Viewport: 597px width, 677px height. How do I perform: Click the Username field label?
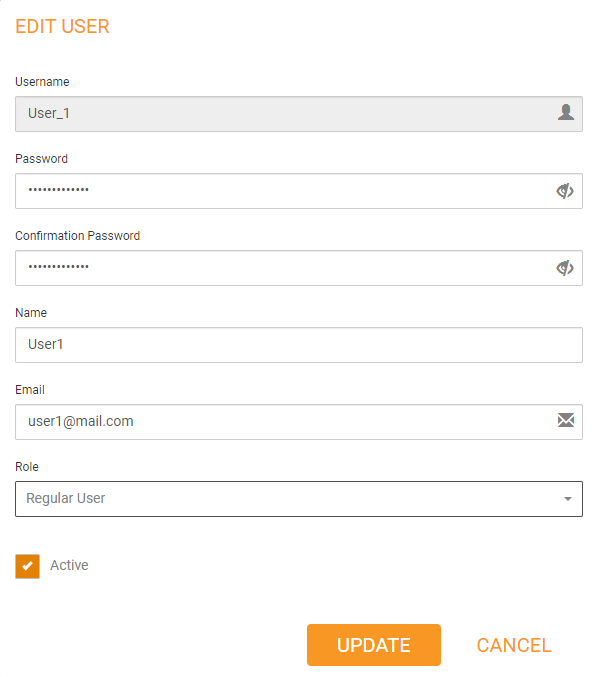click(42, 82)
